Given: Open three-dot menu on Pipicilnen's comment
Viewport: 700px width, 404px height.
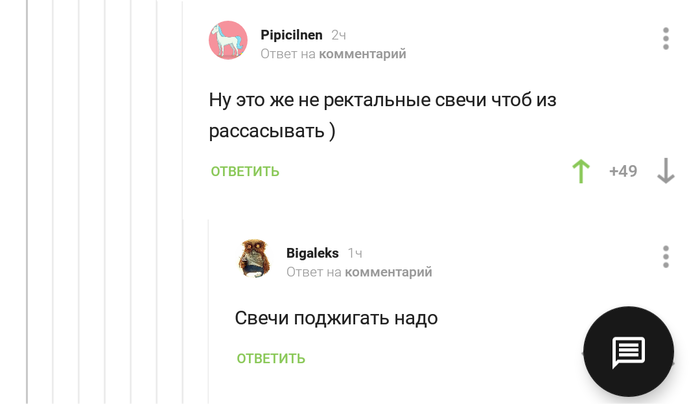Looking at the screenshot, I should tap(666, 39).
